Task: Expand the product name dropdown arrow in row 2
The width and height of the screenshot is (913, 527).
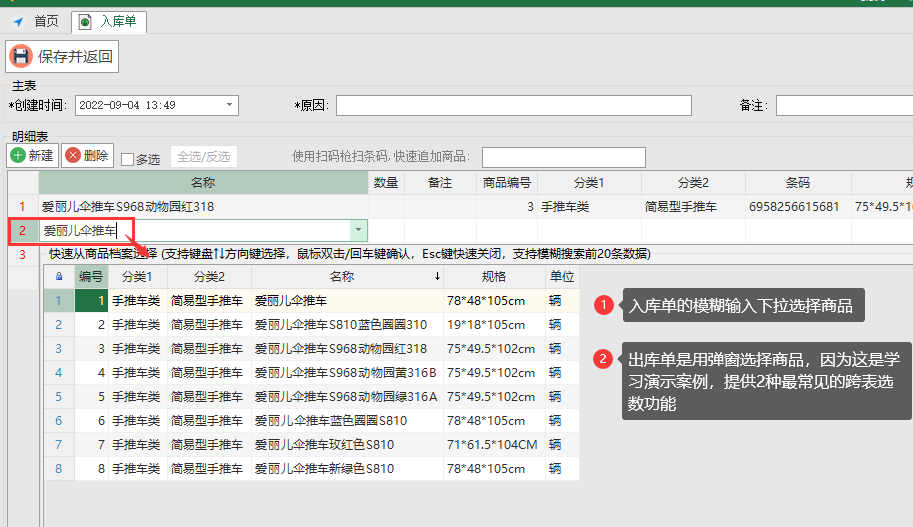Action: coord(358,230)
